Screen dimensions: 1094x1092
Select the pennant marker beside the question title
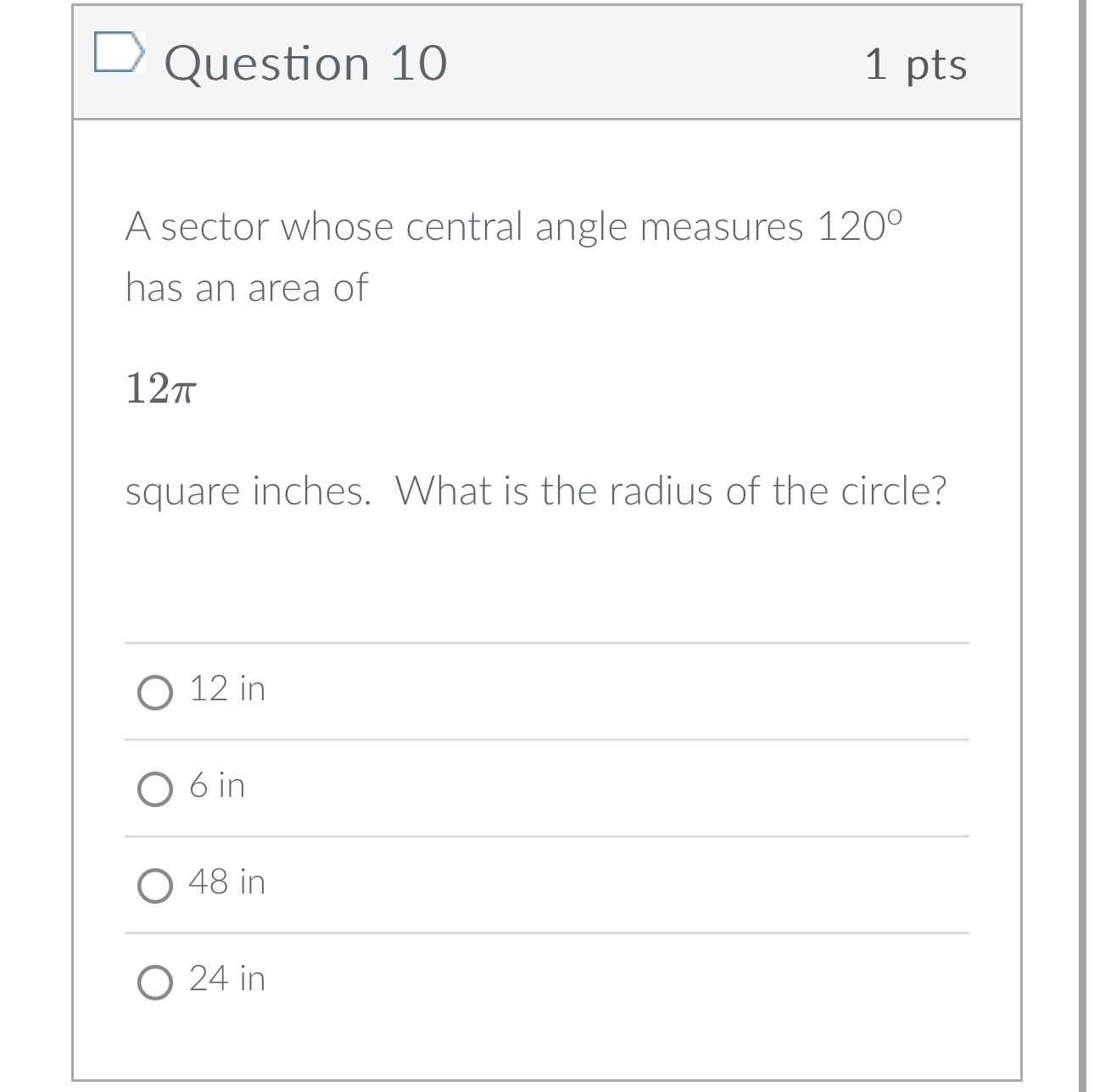(x=119, y=53)
